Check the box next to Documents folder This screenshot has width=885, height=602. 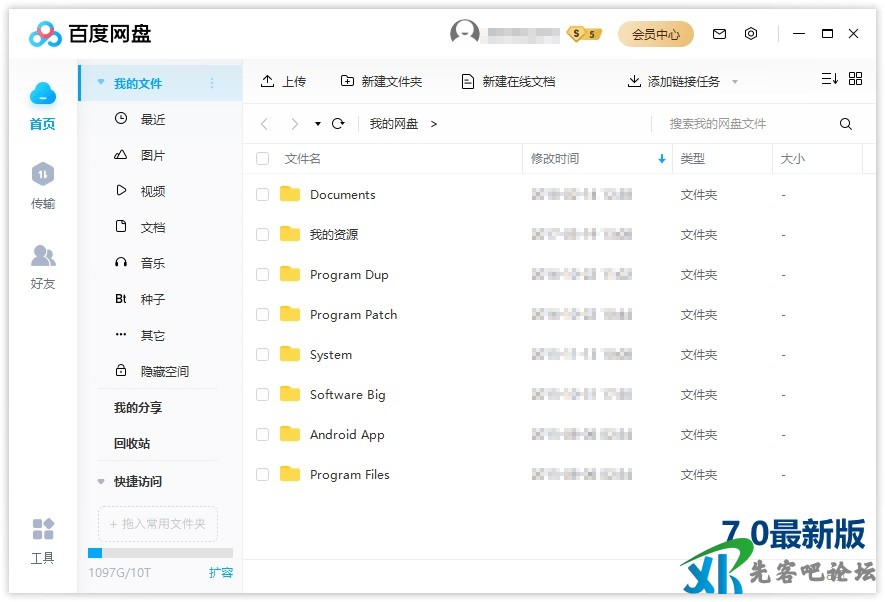tap(263, 195)
